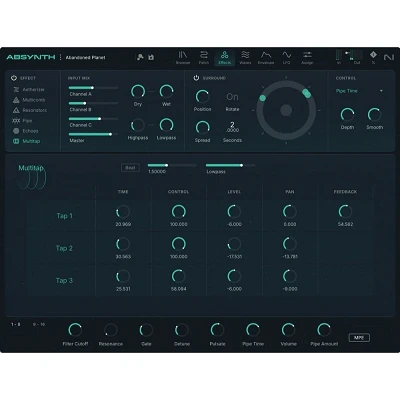This screenshot has width=400, height=400.
Task: Click the Tap 2 Level knob
Action: point(234,244)
